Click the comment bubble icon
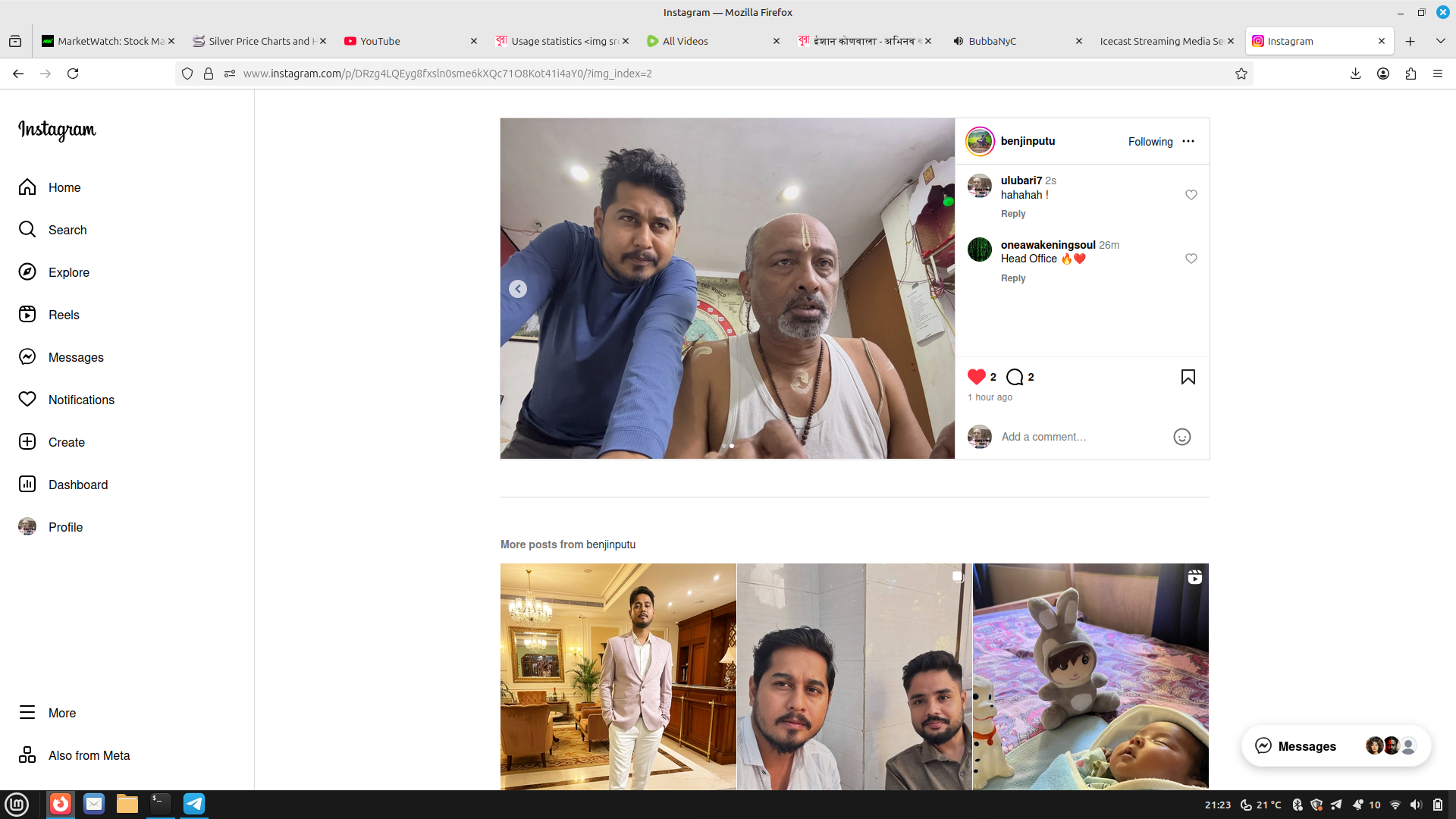This screenshot has height=819, width=1456. [x=1014, y=377]
